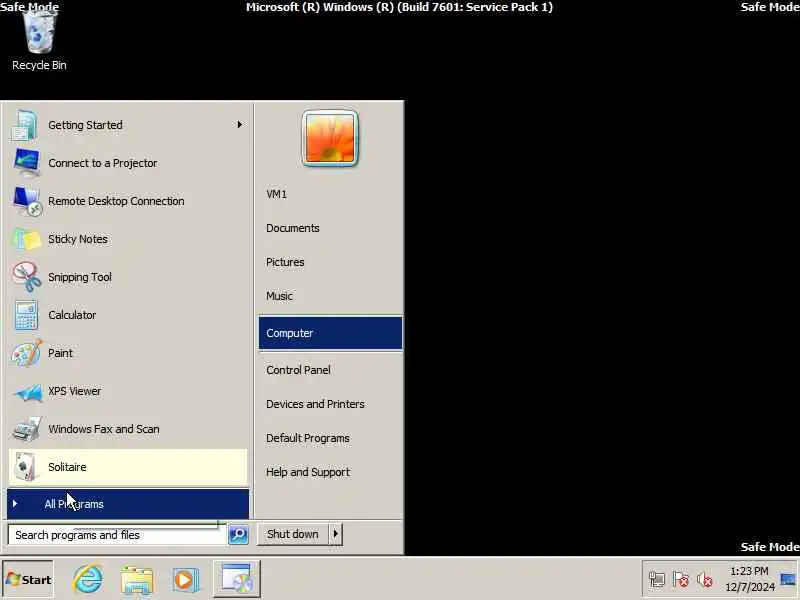Click the volume speaker tray icon
Screen dimensions: 800x600
(x=705, y=579)
